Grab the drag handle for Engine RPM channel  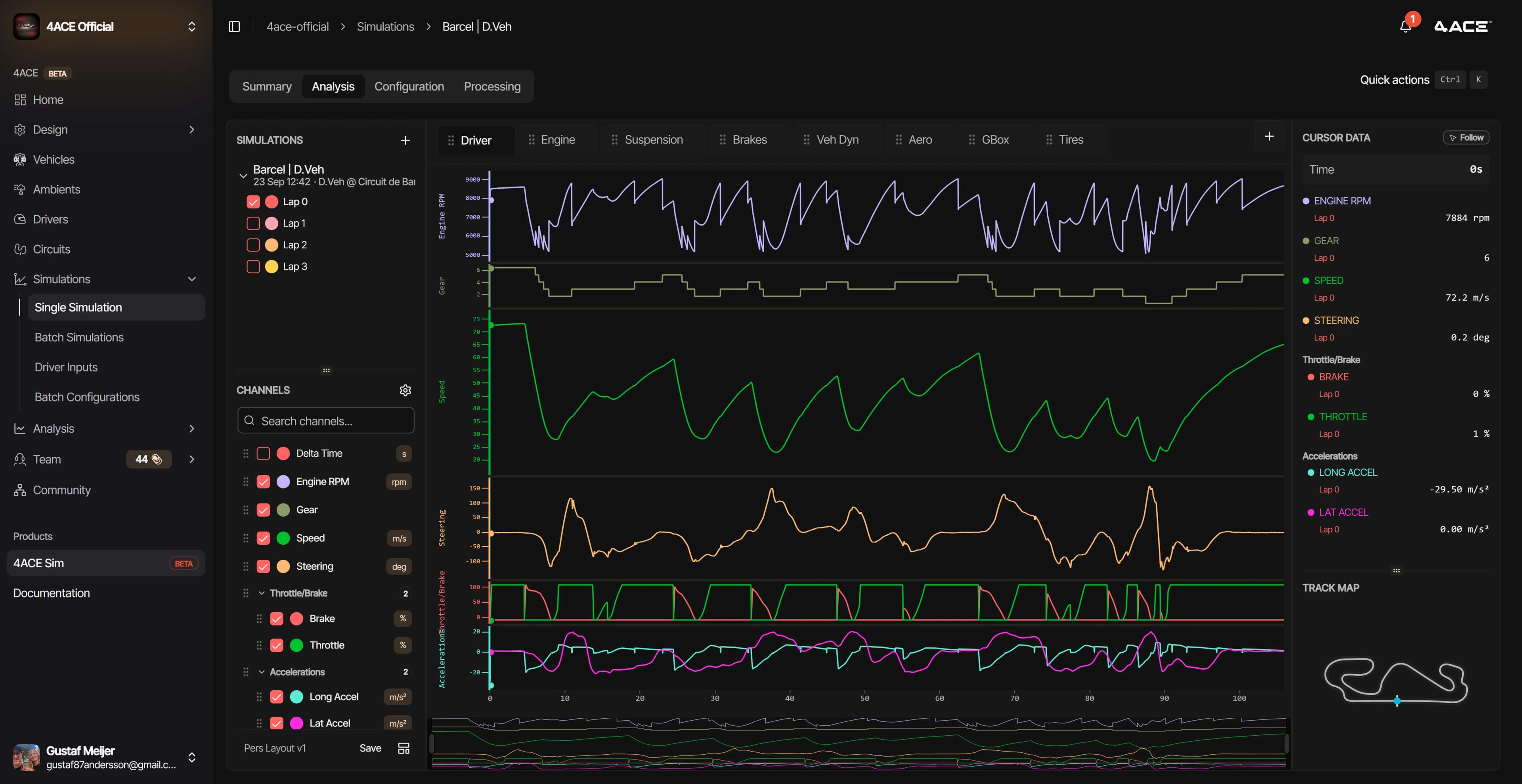tap(246, 482)
